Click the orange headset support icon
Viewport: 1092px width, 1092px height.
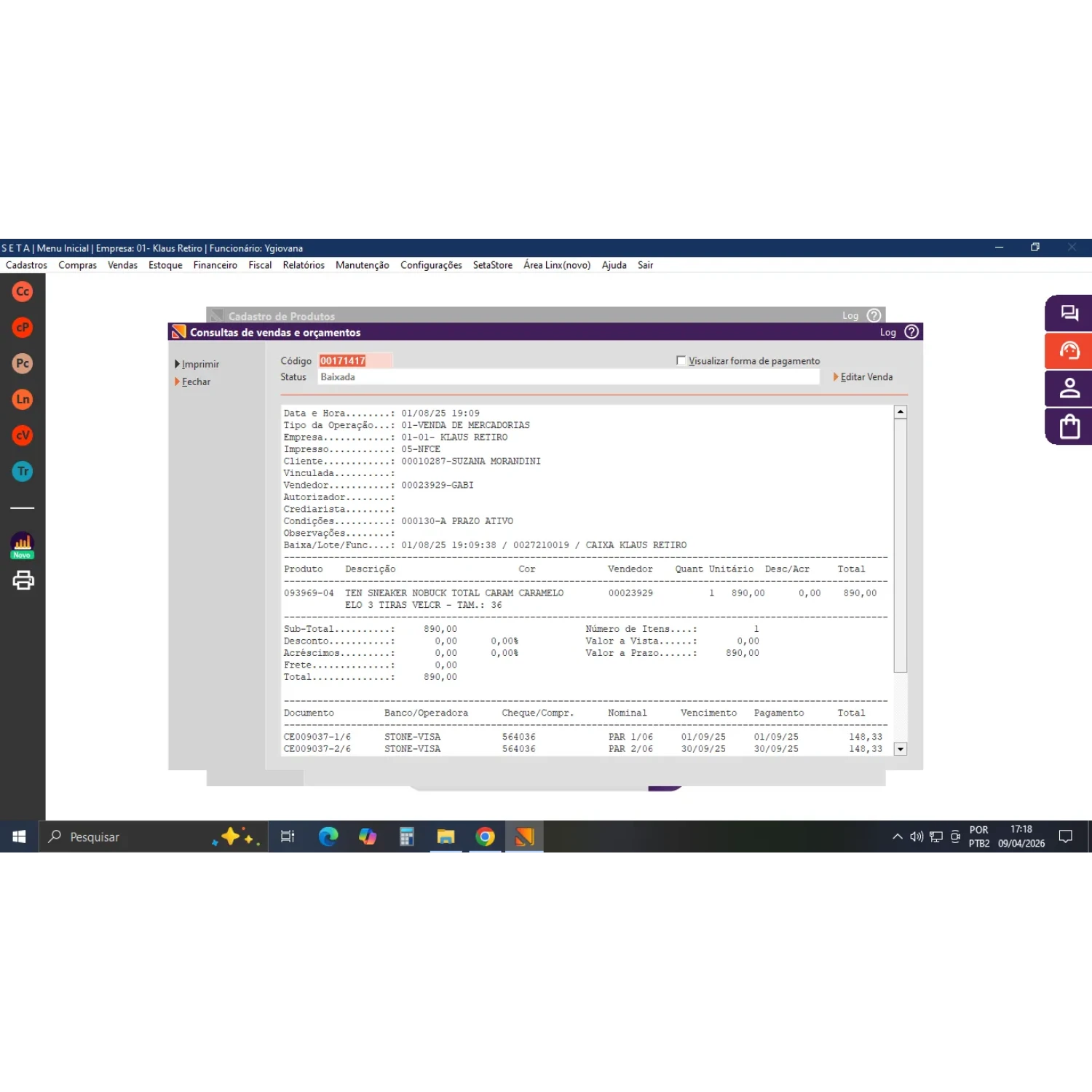1069,351
